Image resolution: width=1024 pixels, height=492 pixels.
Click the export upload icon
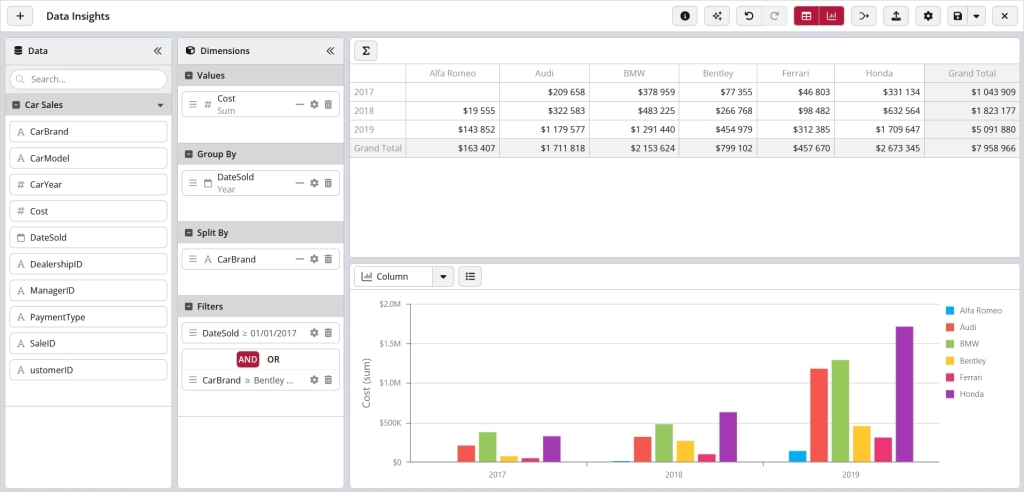click(896, 16)
